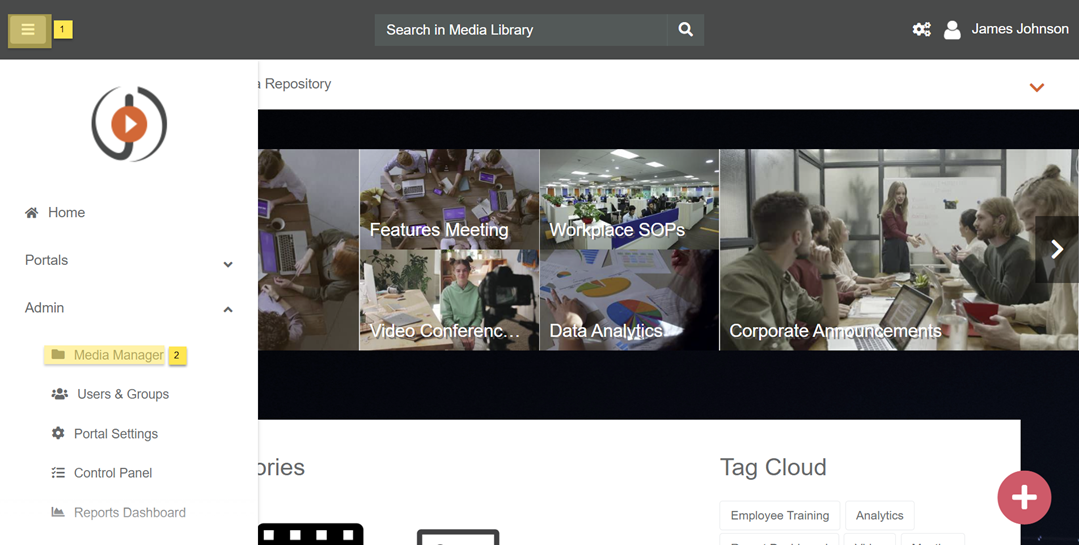This screenshot has height=545, width=1079.
Task: Advance carousel with the right arrow
Action: coord(1056,249)
